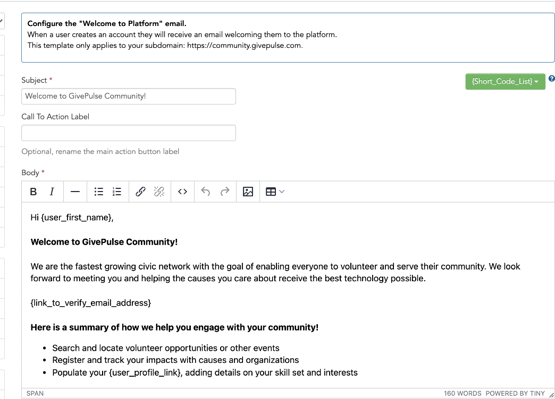Open the Short_Code_List dropdown

coord(505,81)
